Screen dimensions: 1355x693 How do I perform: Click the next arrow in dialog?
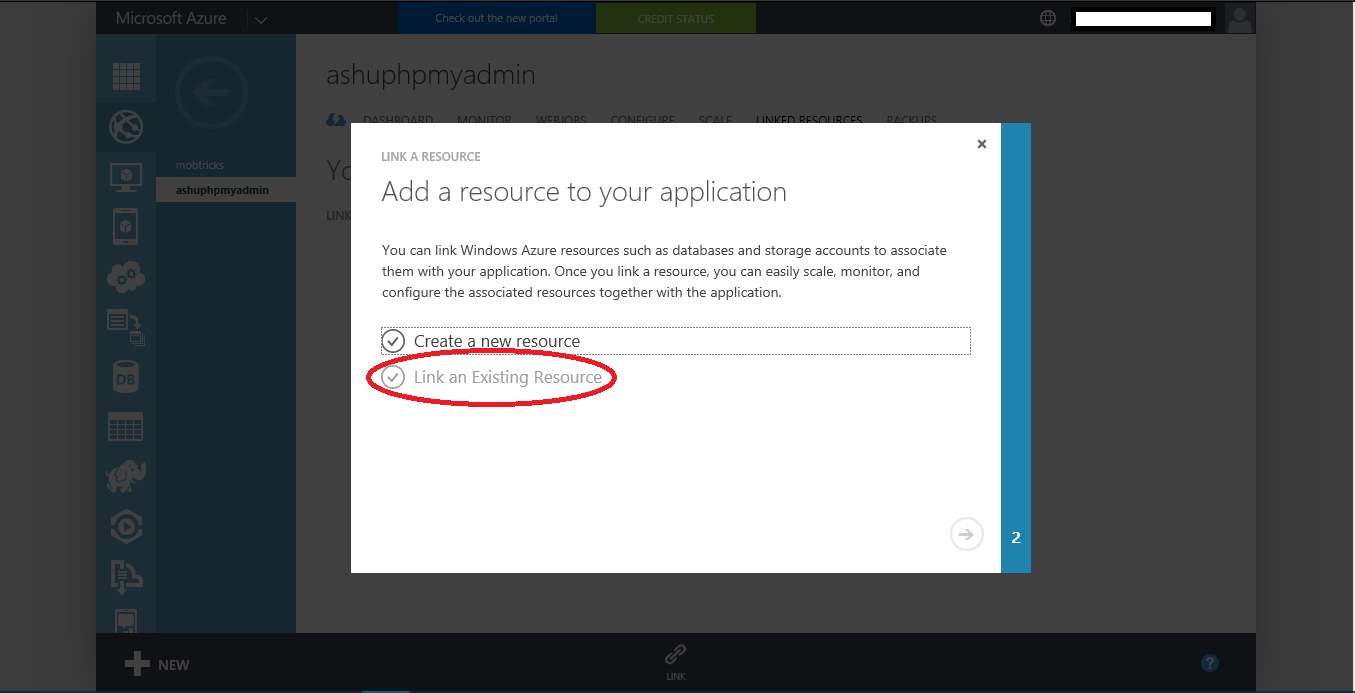967,534
